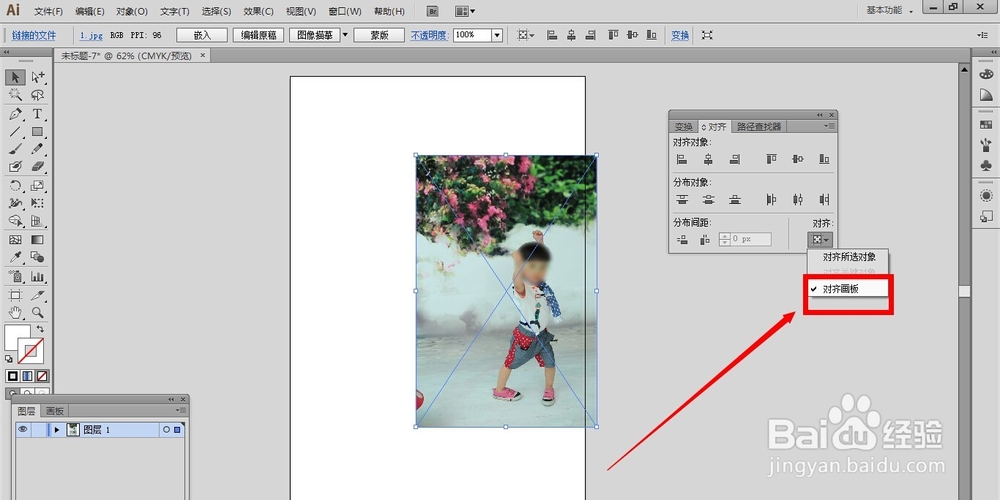The height and width of the screenshot is (500, 1000).
Task: Open the Layers panel flyout menu
Action: (x=180, y=410)
